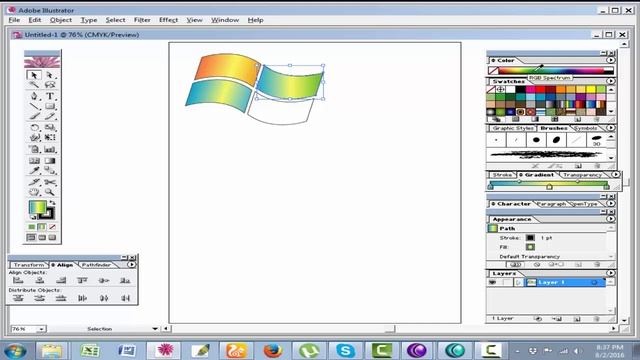Image resolution: width=640 pixels, height=360 pixels.
Task: Pick the Mesh tool
Action: [34, 161]
